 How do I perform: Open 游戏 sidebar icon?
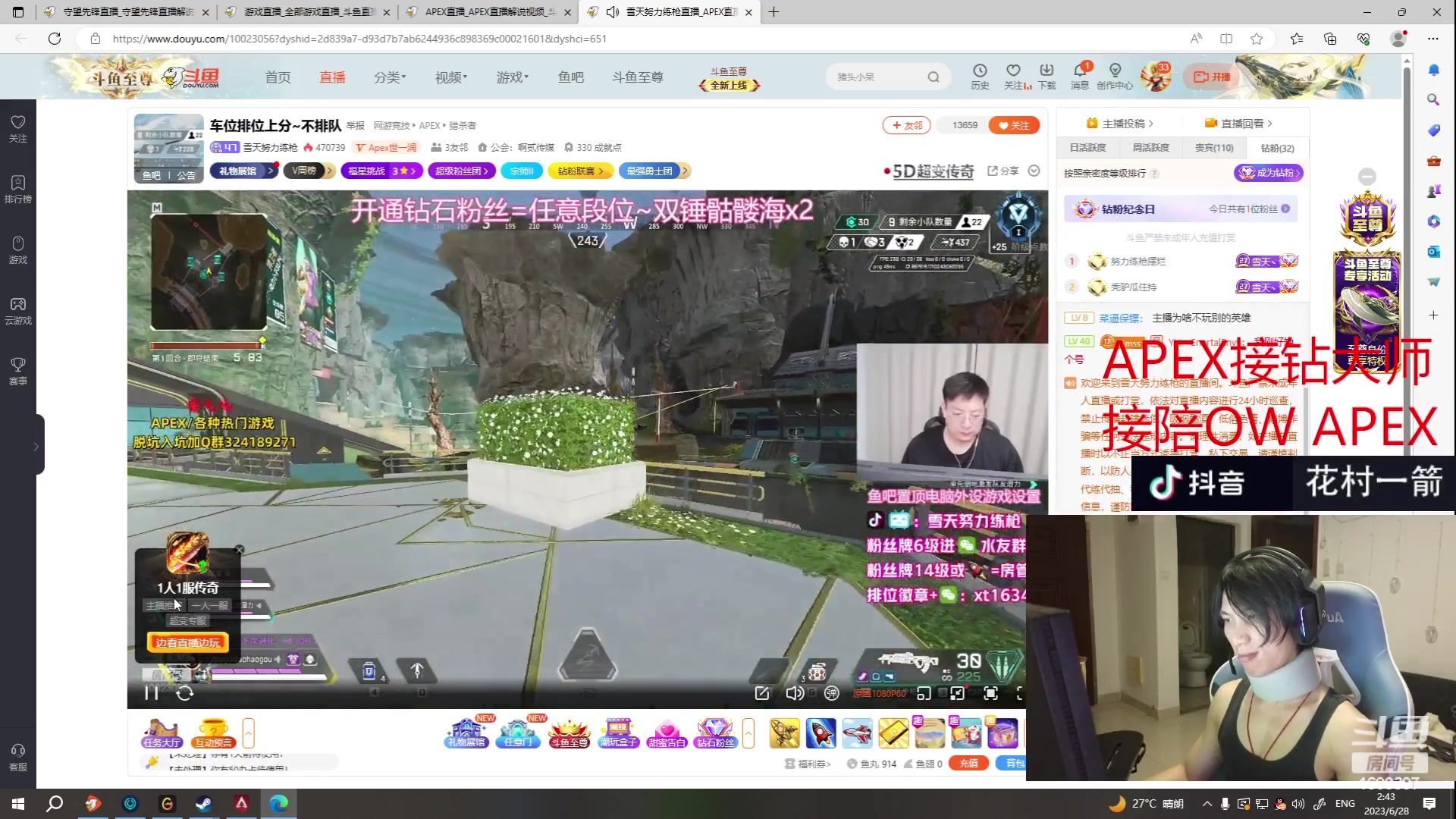tap(18, 250)
